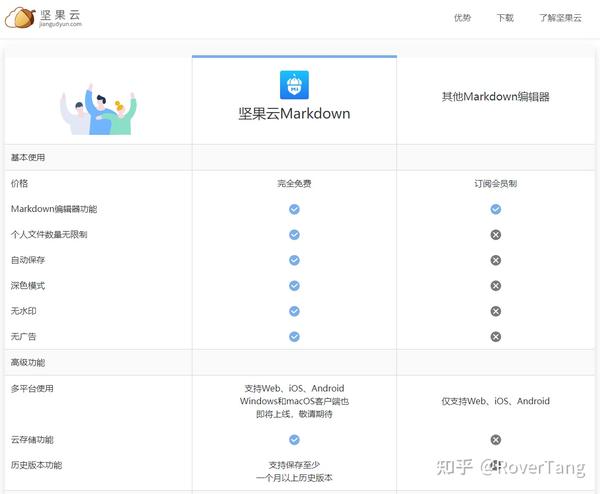The image size is (600, 494).
Task: Click 坚果云 checkmark for 深色模式
Action: [294, 286]
